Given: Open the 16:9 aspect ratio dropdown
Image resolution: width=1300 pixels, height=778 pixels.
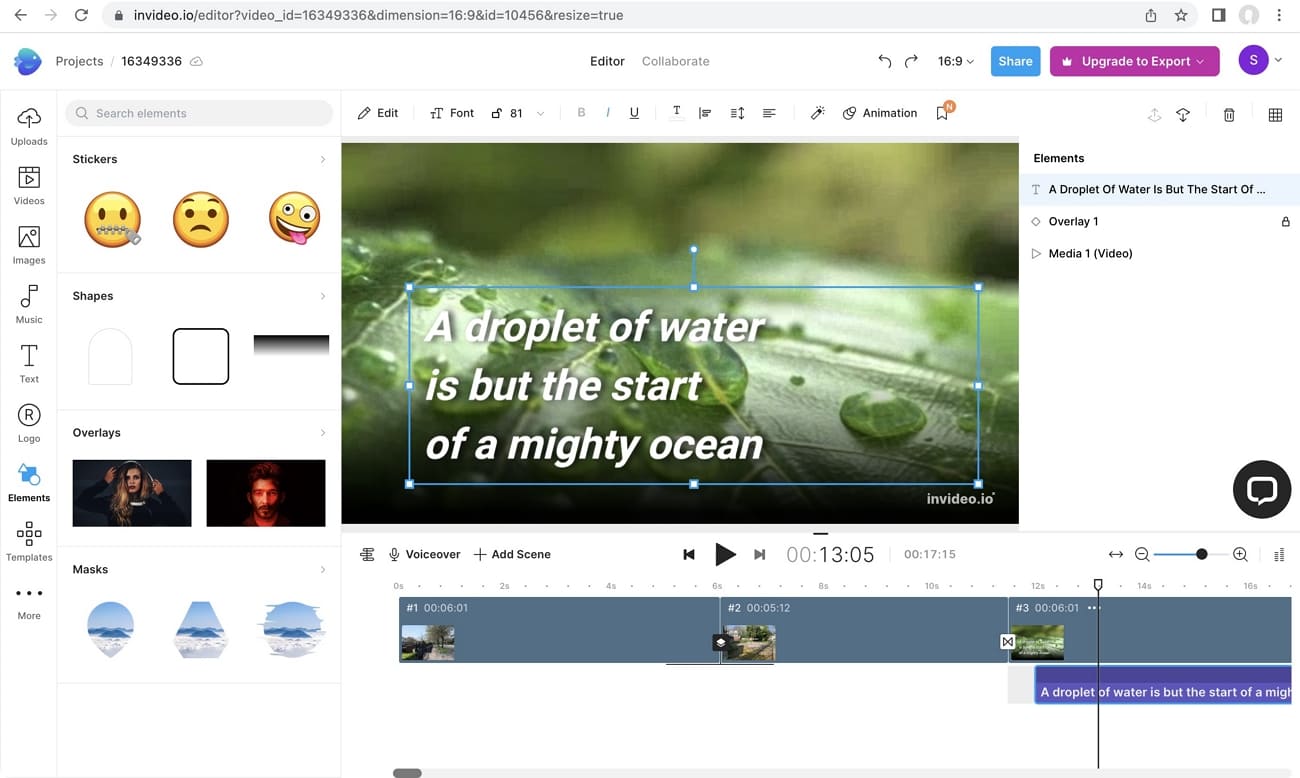Looking at the screenshot, I should point(954,61).
